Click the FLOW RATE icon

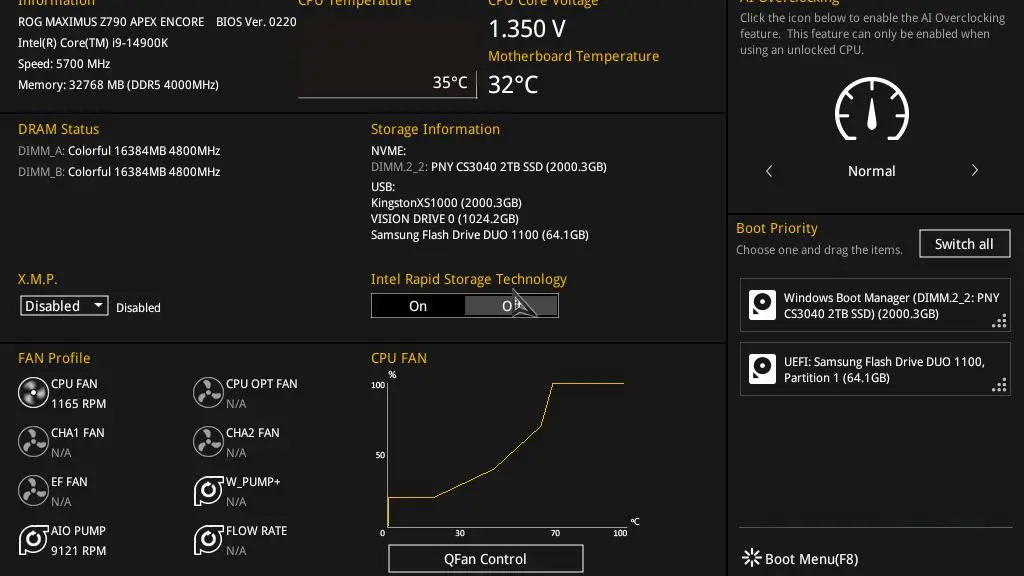(x=208, y=540)
